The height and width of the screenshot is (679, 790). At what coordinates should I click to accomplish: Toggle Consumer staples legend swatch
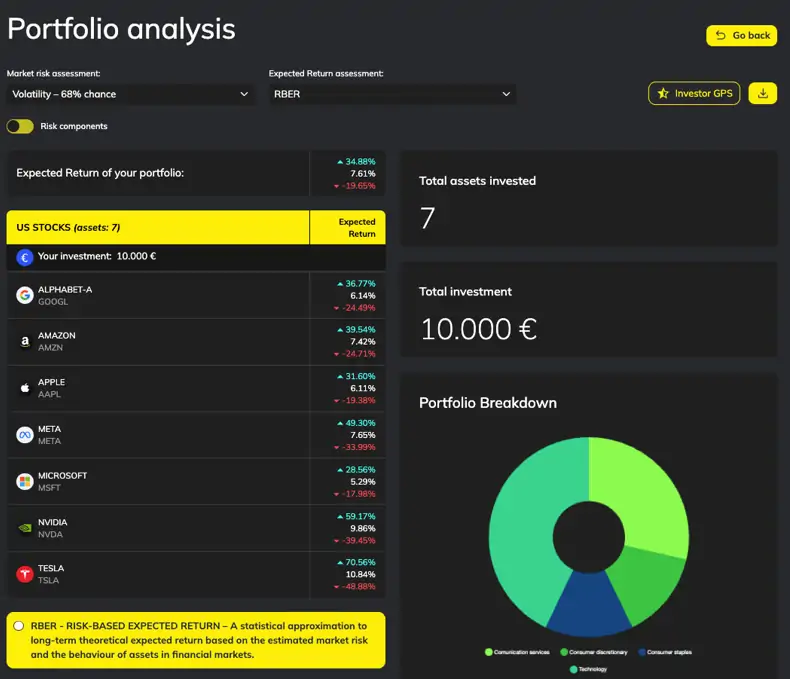642,652
